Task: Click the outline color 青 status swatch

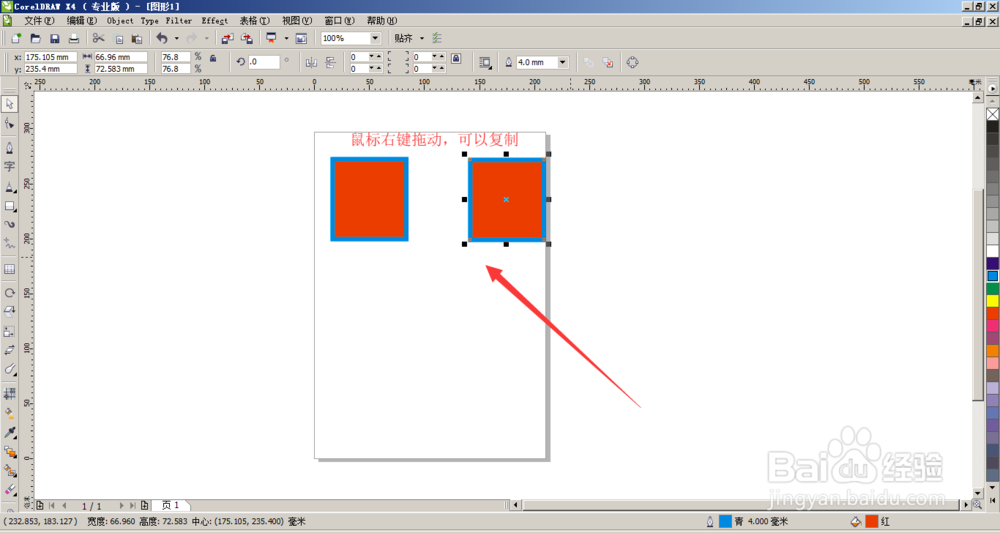Action: [x=725, y=522]
